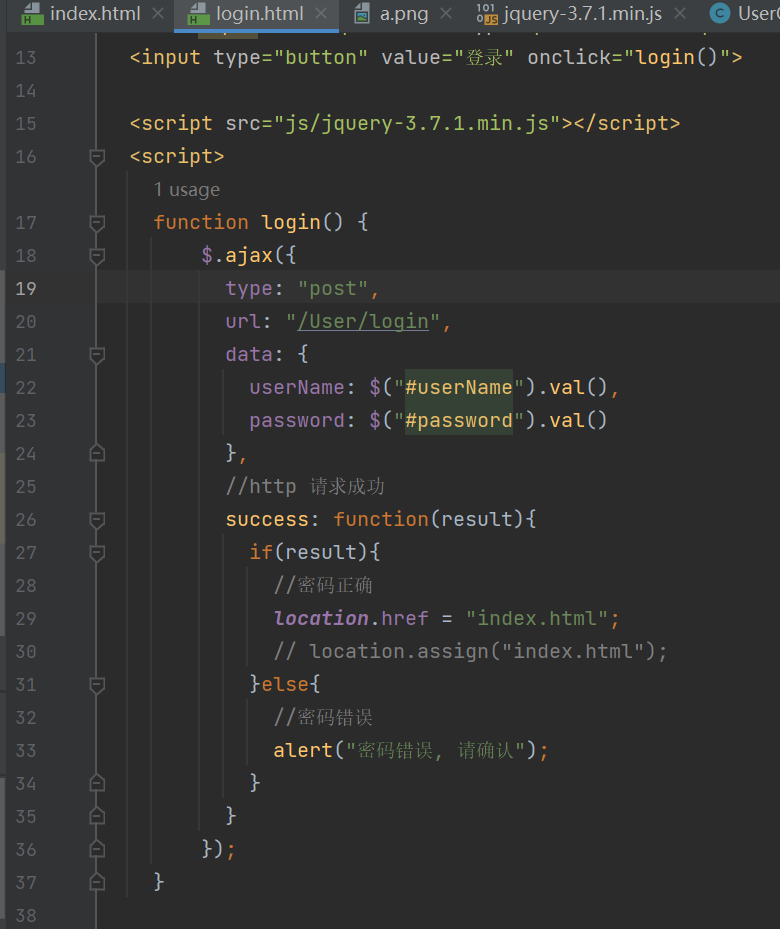Viewport: 780px width, 929px height.
Task: Collapse the script tag fold on line 16
Action: pyautogui.click(x=97, y=157)
